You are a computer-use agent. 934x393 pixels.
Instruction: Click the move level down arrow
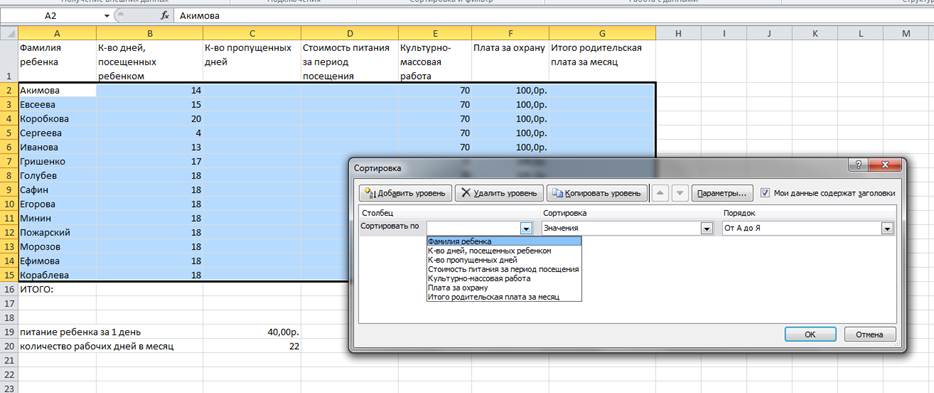(681, 193)
